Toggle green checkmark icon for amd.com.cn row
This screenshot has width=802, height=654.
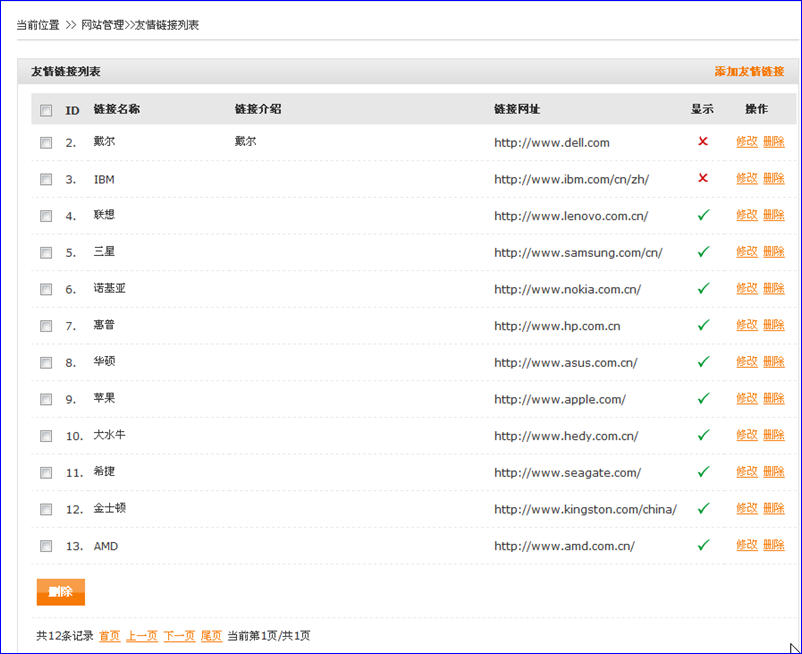click(704, 545)
